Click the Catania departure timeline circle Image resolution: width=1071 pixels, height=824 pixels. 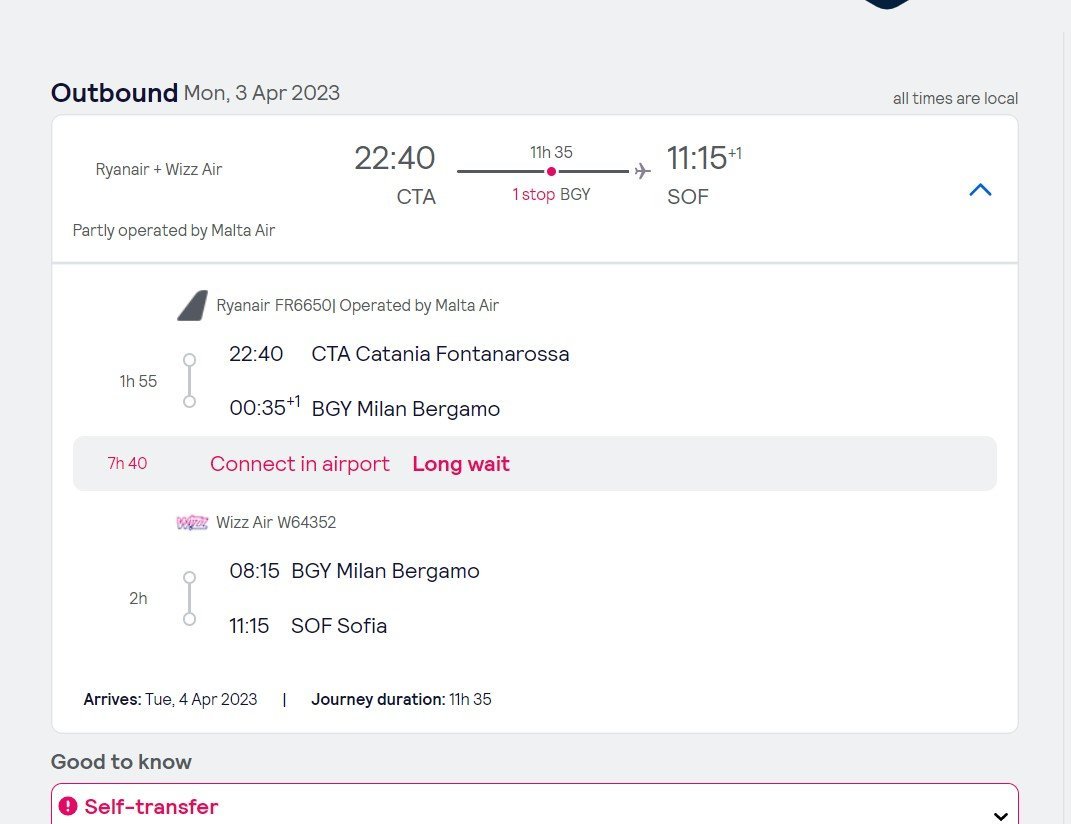click(189, 360)
